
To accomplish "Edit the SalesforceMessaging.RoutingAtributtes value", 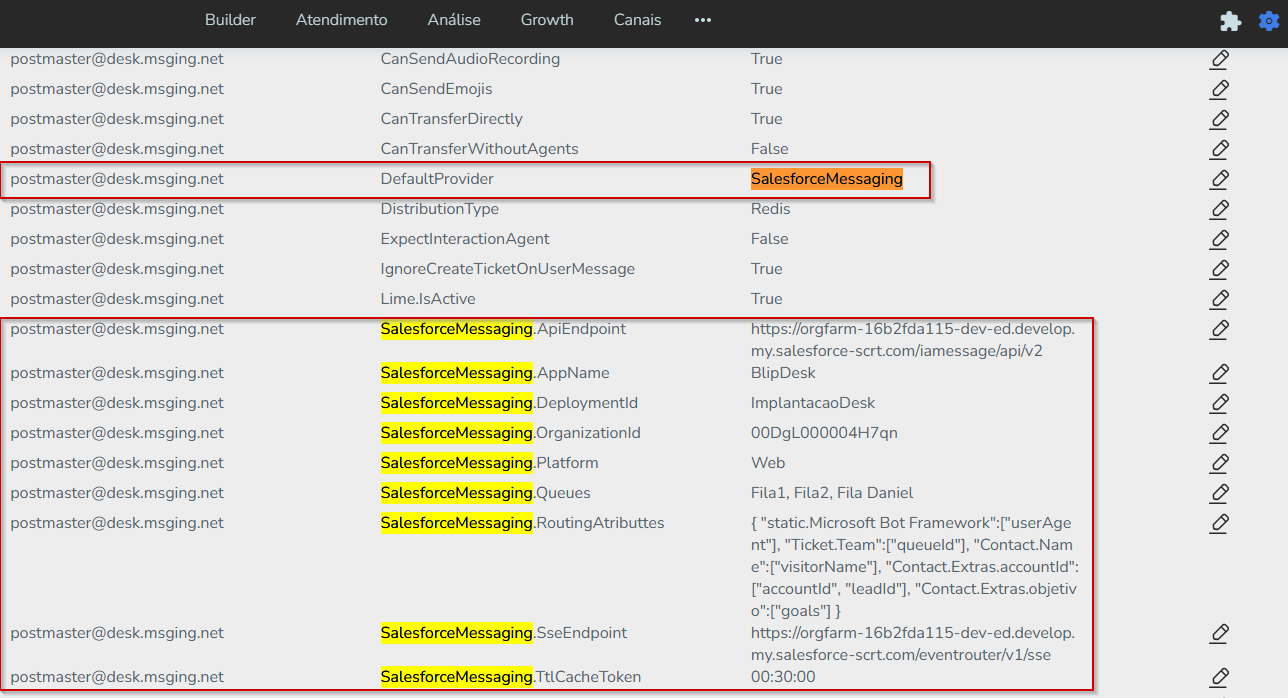I will point(1219,523).
